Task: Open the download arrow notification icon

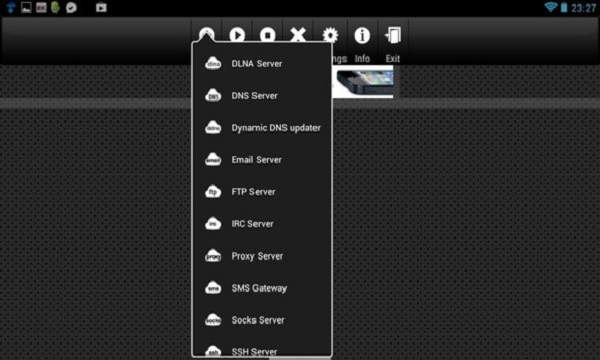Action: pyautogui.click(x=11, y=7)
